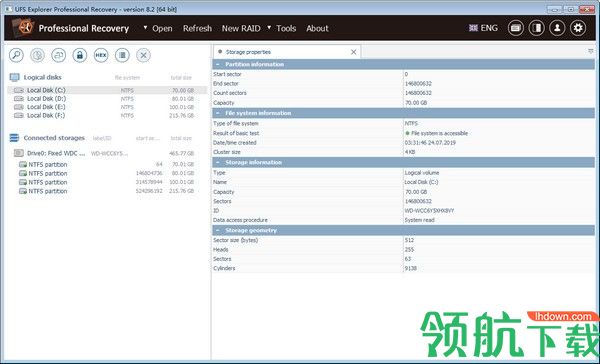Viewport: 600px width, 364px height.
Task: Click 'System read' data access value
Action: coord(419,220)
